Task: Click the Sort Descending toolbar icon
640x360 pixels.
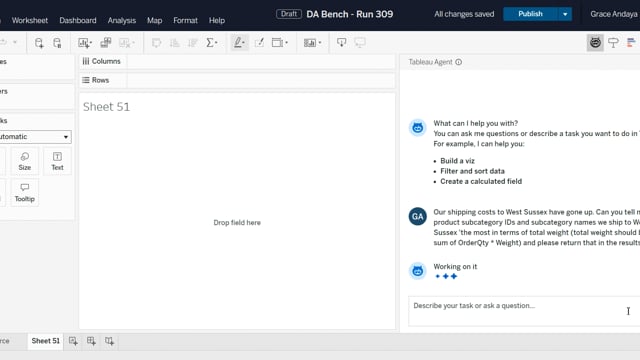Action: click(x=192, y=43)
